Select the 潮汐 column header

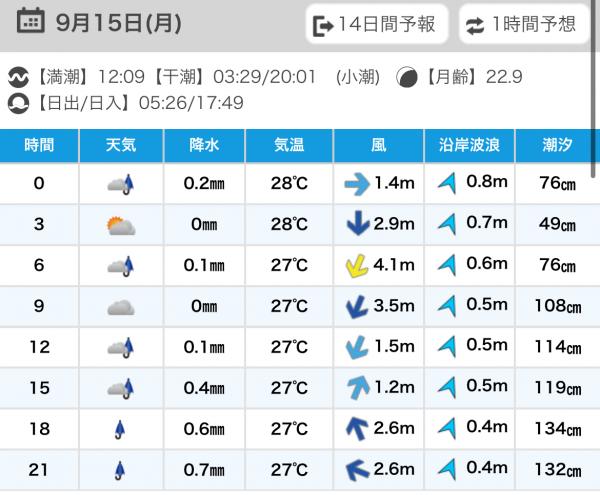tap(557, 144)
